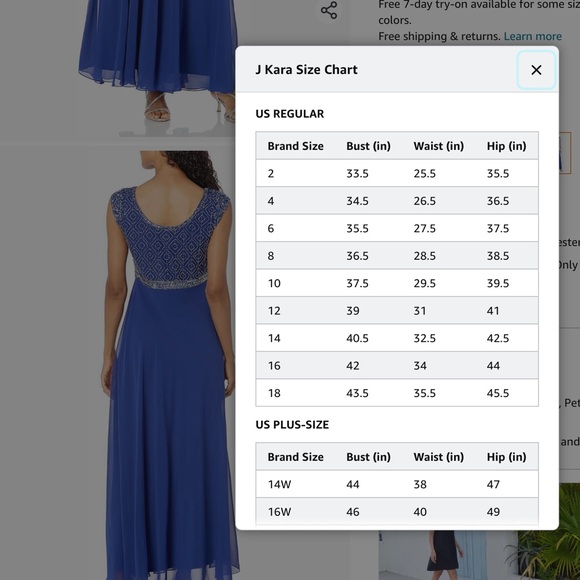Click bust value 42 for size 16
Screen dimensions: 580x580
[353, 365]
